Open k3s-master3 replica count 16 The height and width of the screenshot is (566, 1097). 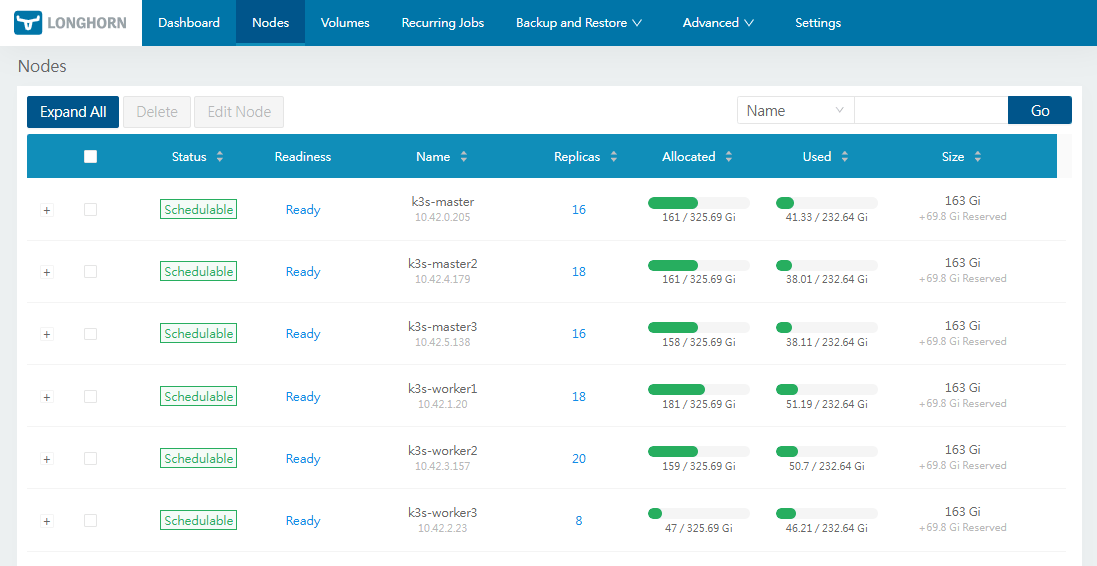coord(579,334)
